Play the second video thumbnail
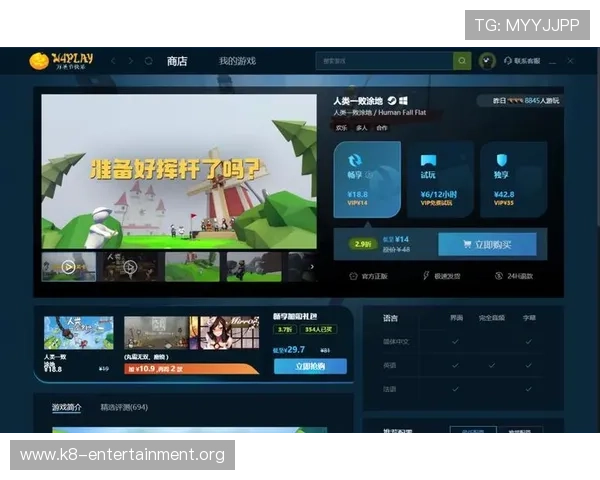600x480 pixels. click(130, 267)
